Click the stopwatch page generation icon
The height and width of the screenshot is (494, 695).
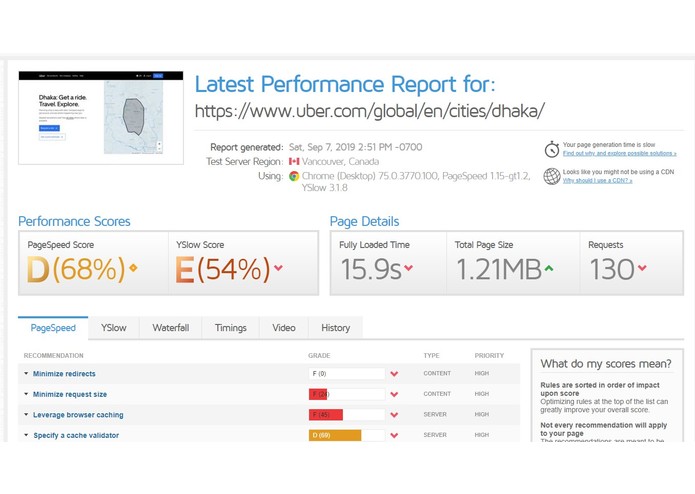pyautogui.click(x=552, y=149)
